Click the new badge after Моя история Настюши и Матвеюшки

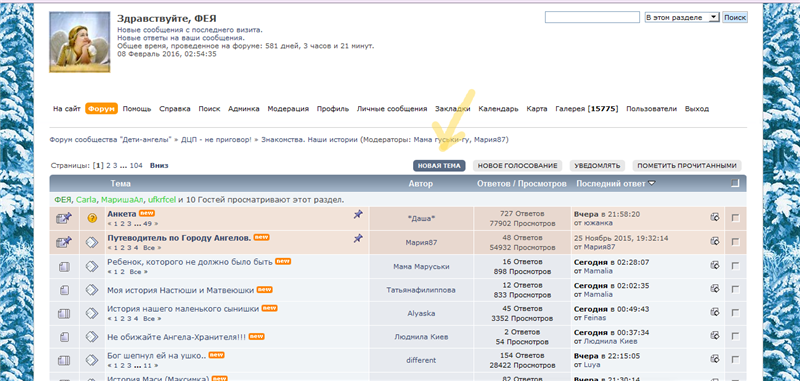[264, 290]
